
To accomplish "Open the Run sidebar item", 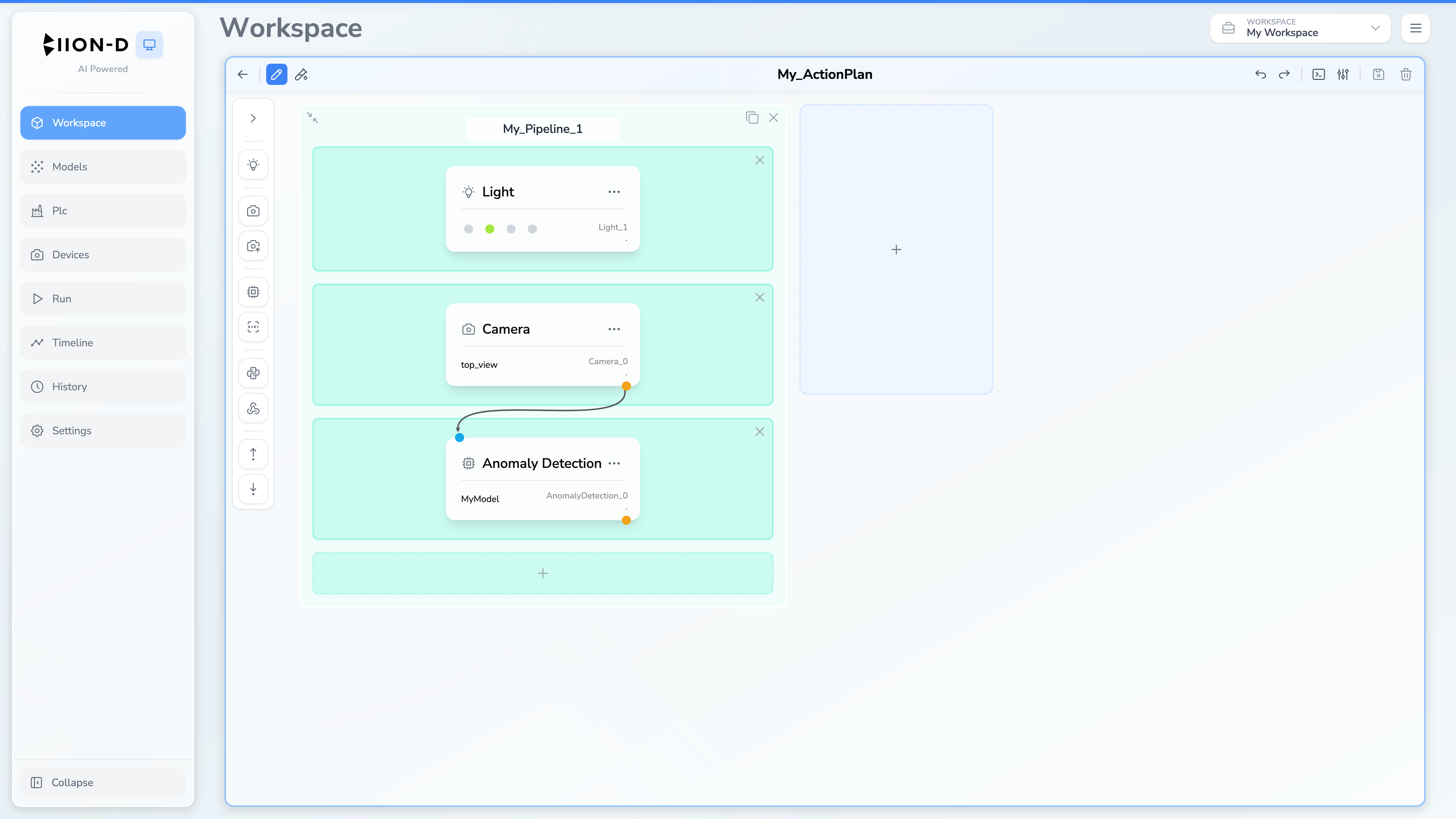I will (x=103, y=299).
